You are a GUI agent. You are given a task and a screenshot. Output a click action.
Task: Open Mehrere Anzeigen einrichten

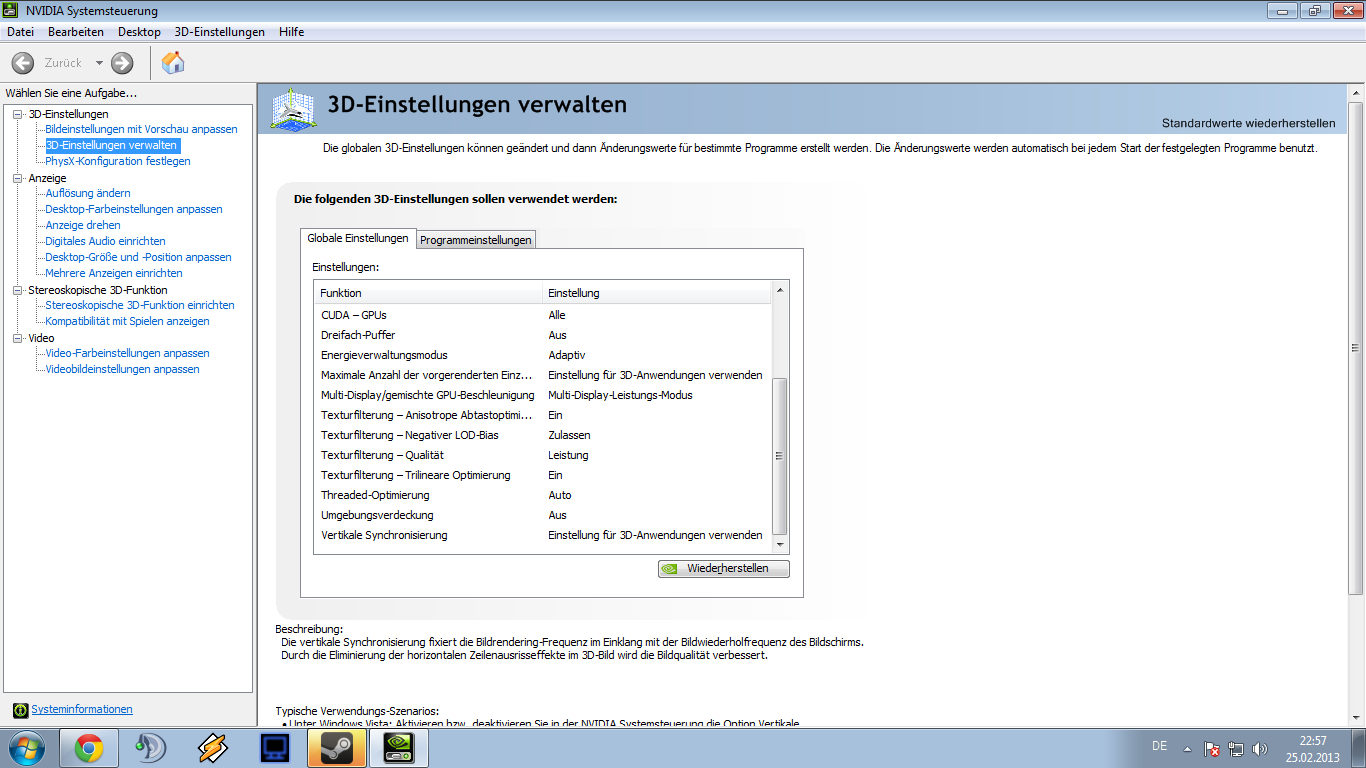[x=114, y=273]
